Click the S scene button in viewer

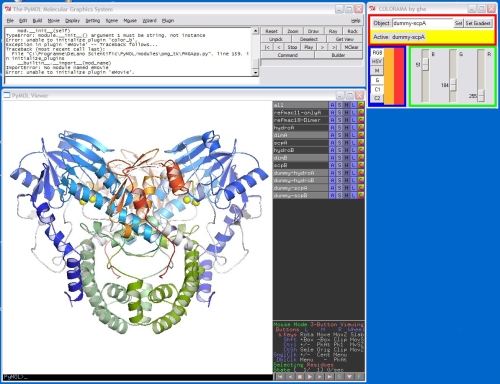coord(339,377)
